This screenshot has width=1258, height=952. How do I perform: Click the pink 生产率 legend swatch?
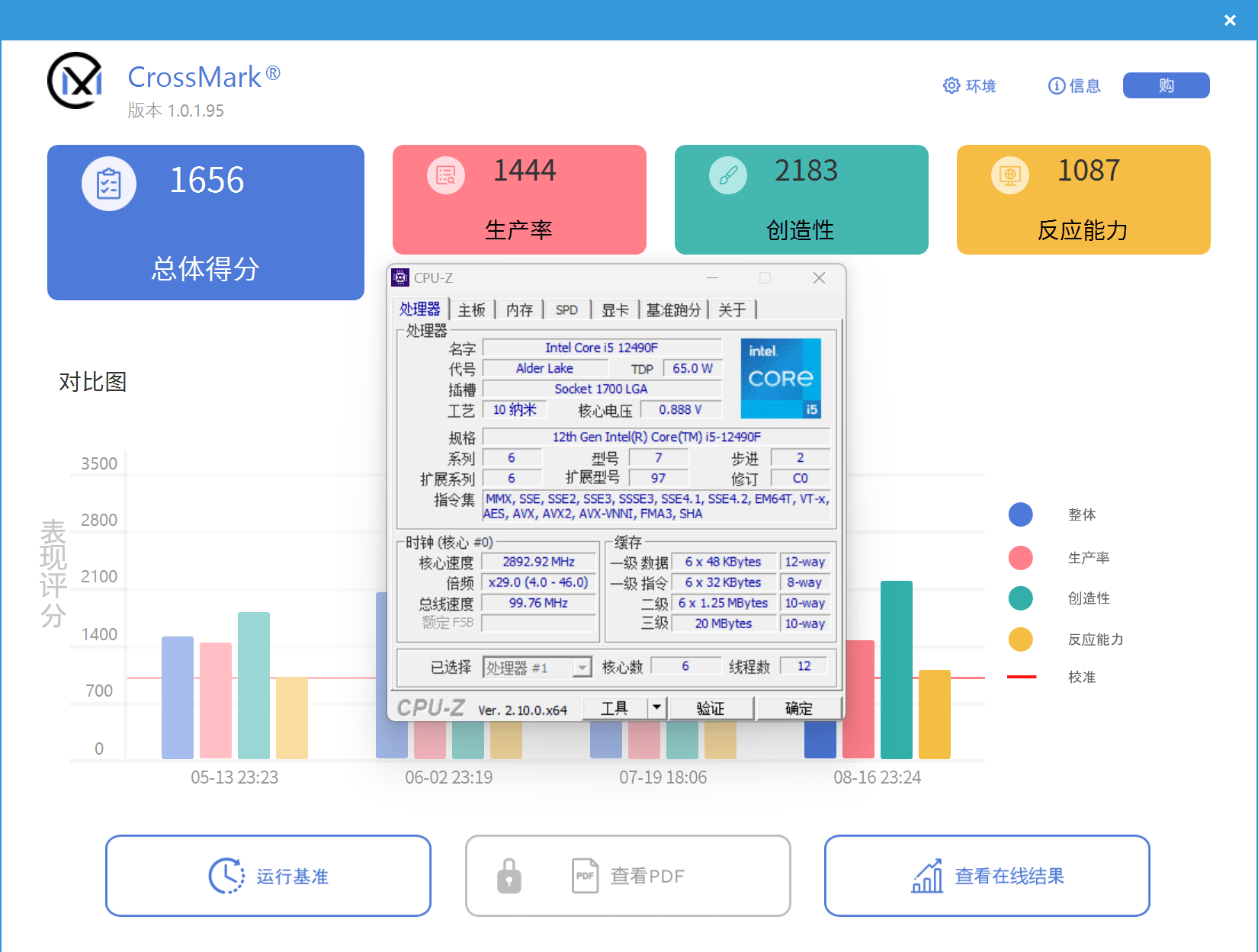click(x=1020, y=557)
